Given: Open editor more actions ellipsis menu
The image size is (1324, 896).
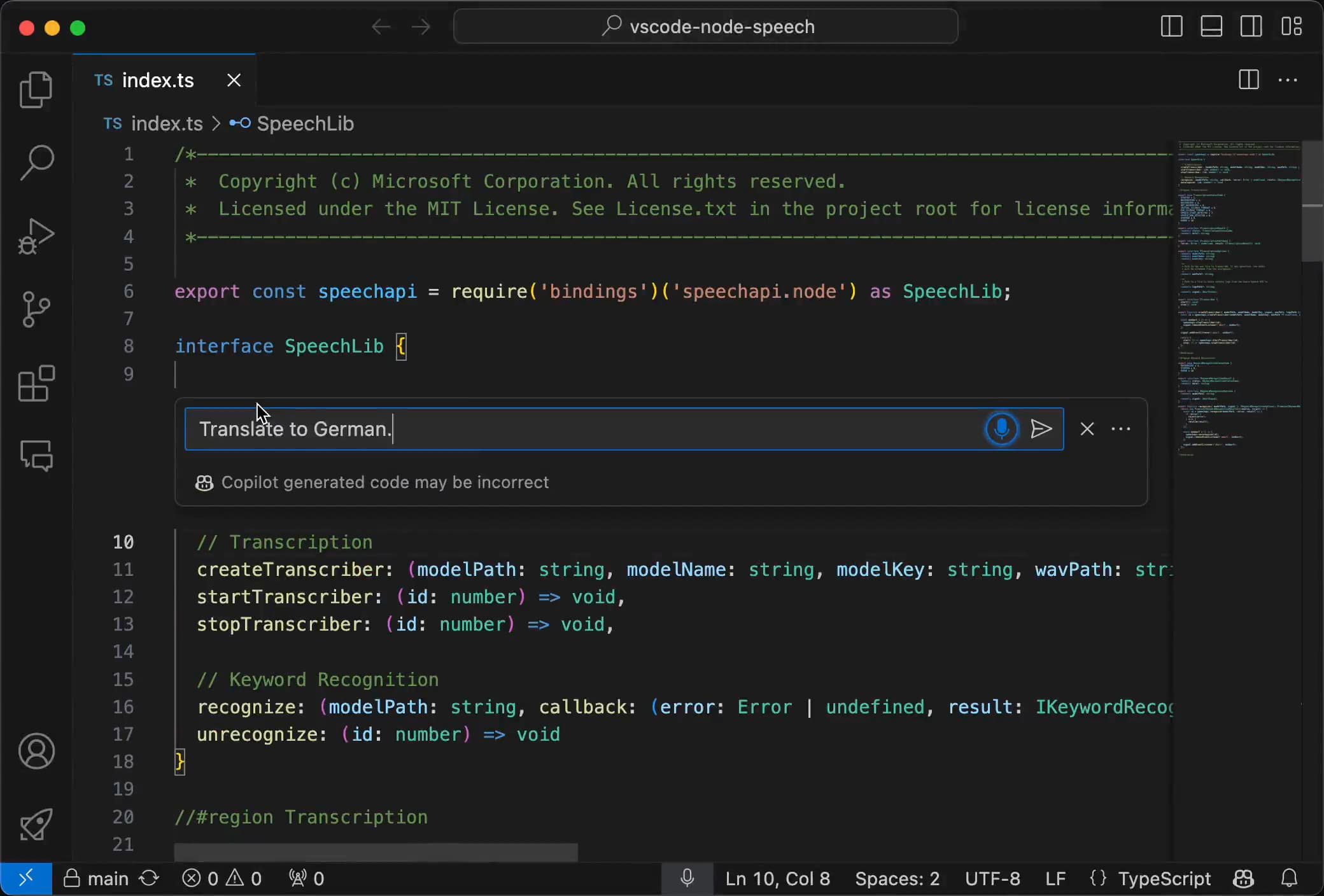Looking at the screenshot, I should 1288,80.
